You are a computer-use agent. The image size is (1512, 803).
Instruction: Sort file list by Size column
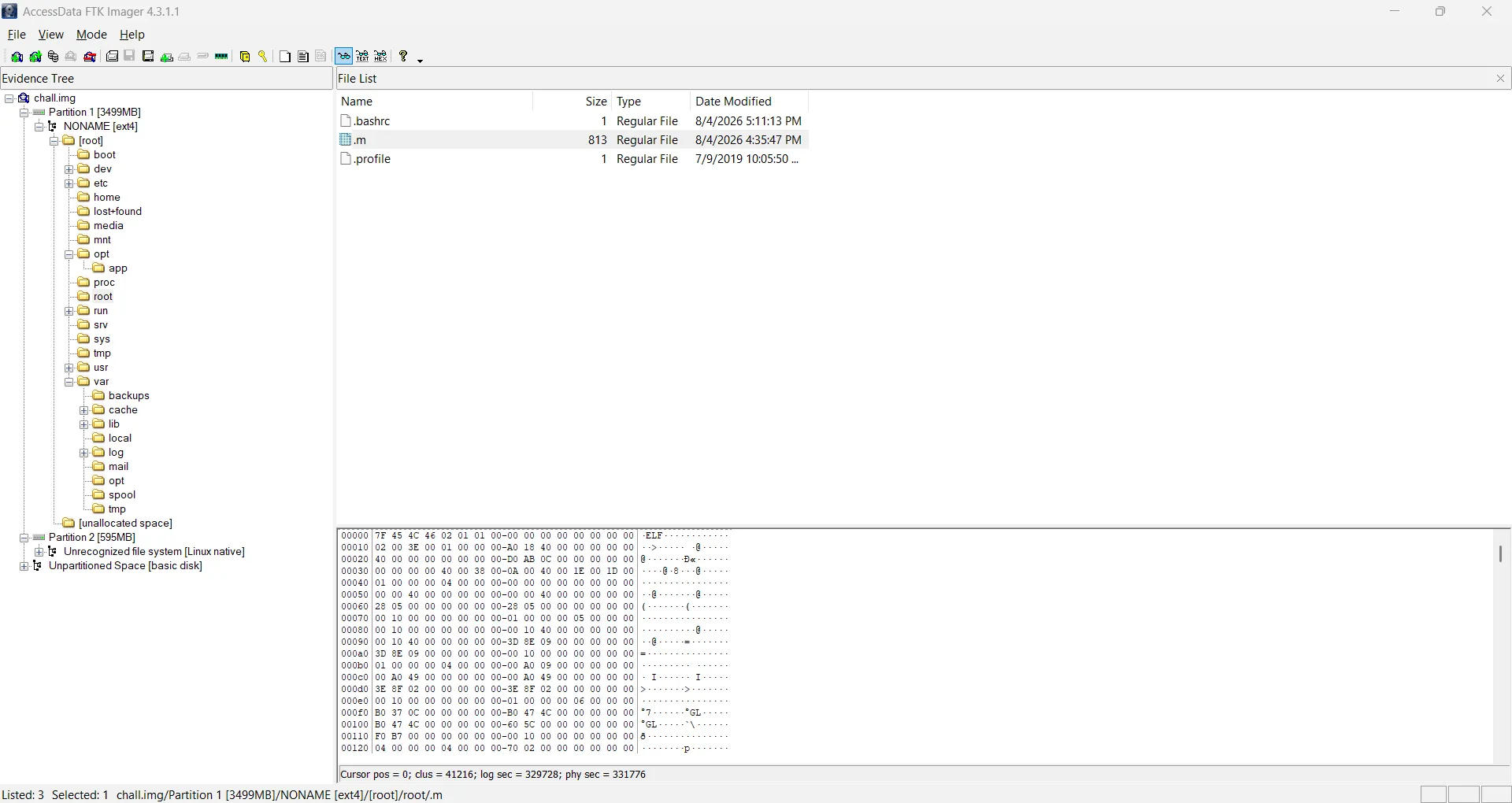click(573, 102)
